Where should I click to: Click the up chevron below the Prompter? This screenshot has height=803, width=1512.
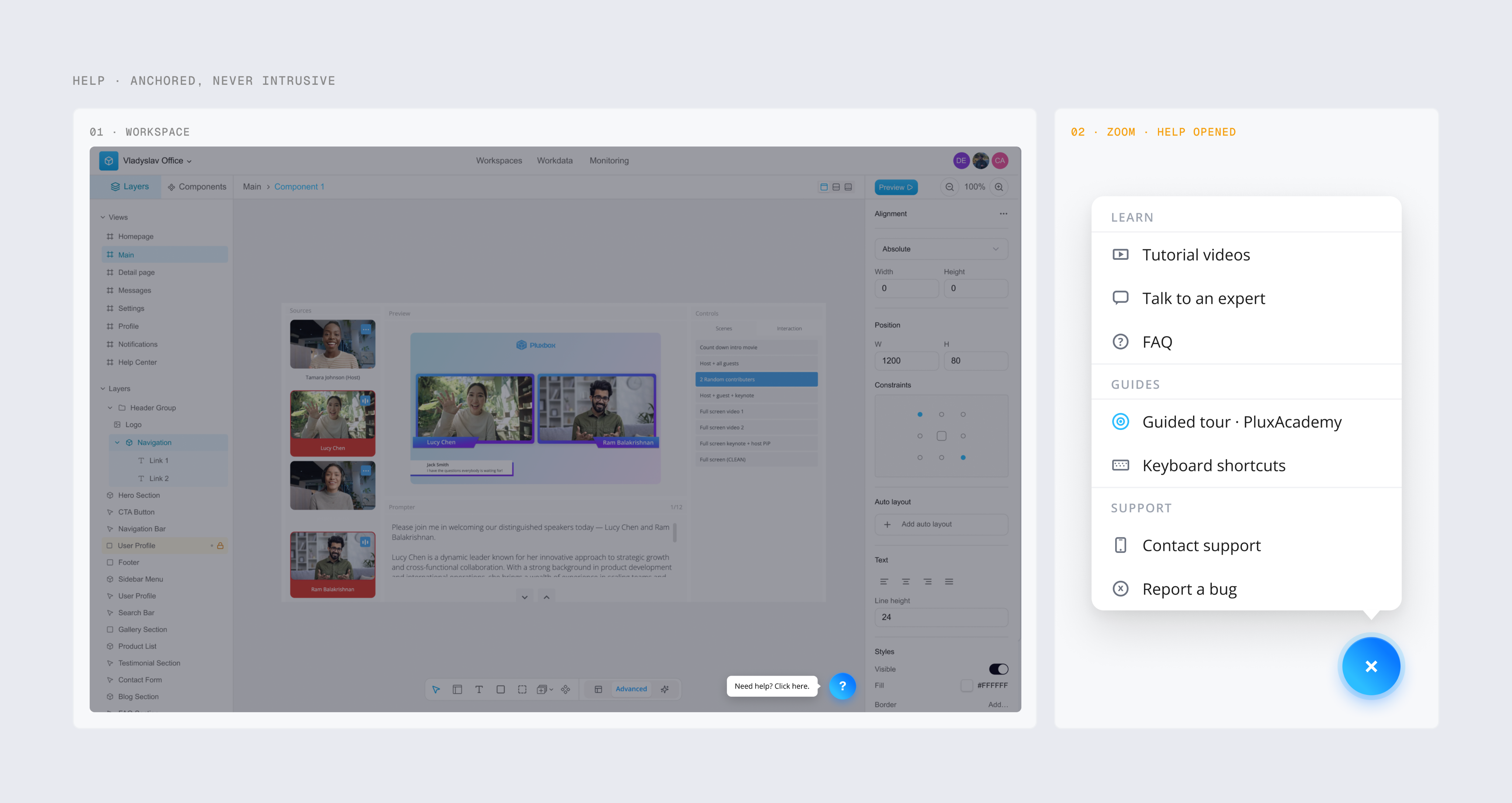click(x=546, y=597)
